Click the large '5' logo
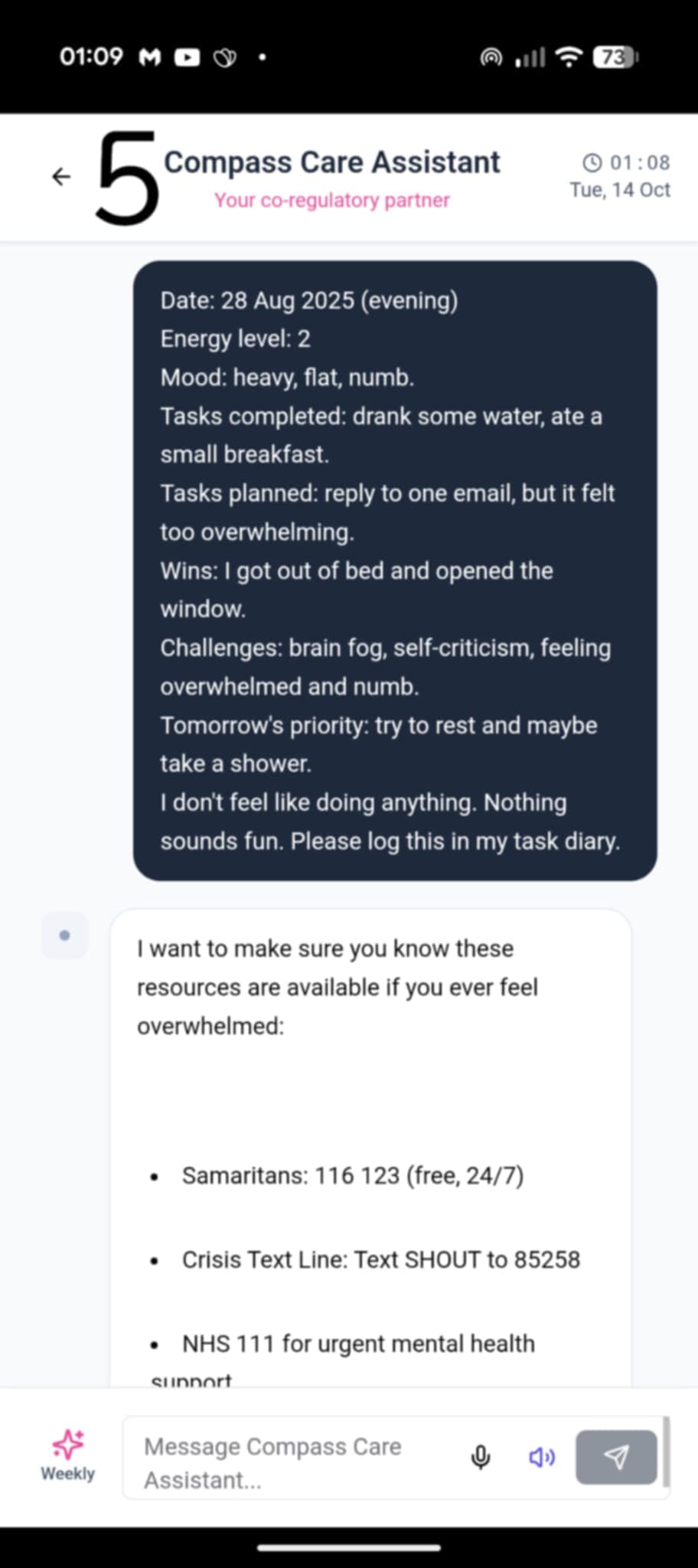The image size is (698, 1568). (127, 178)
